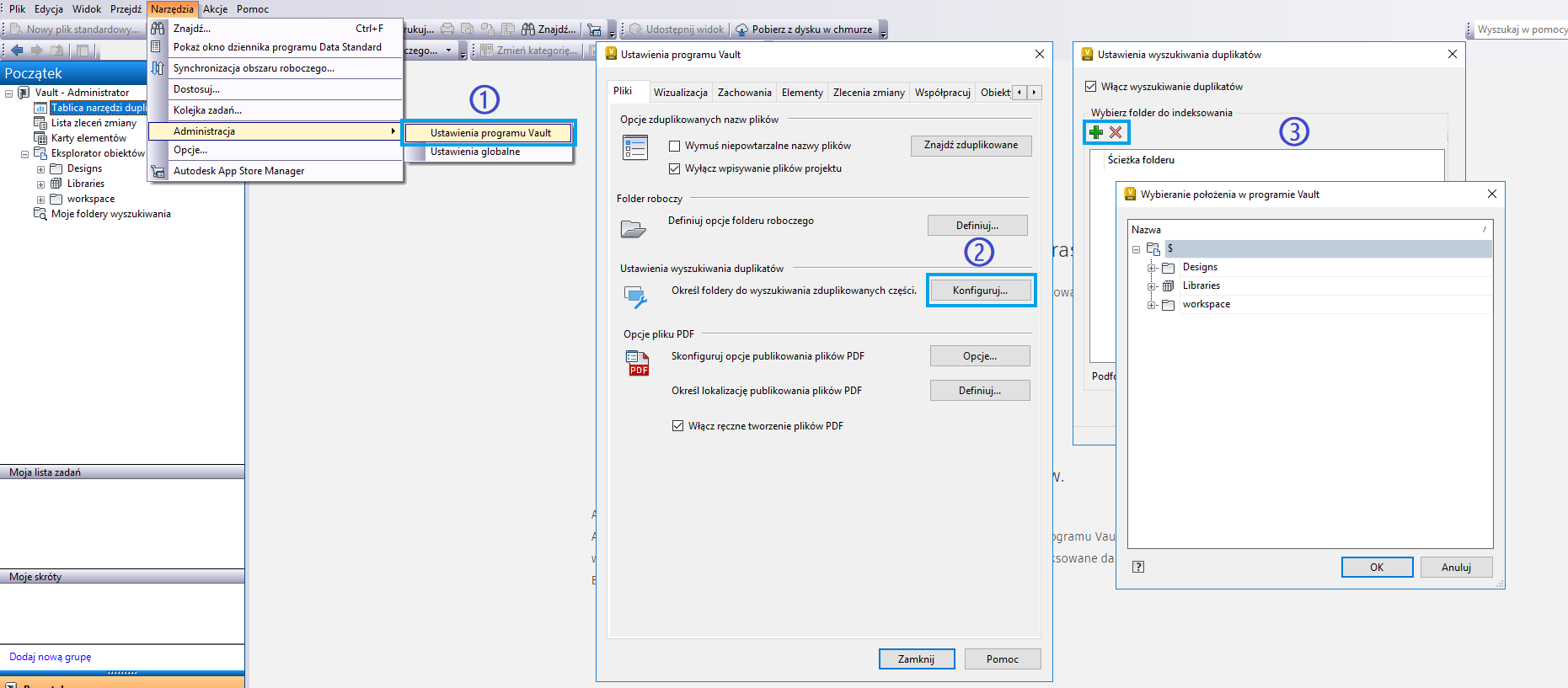Click Definiuj… for the working folder
Viewport: 1568px width, 688px height.
point(977,226)
